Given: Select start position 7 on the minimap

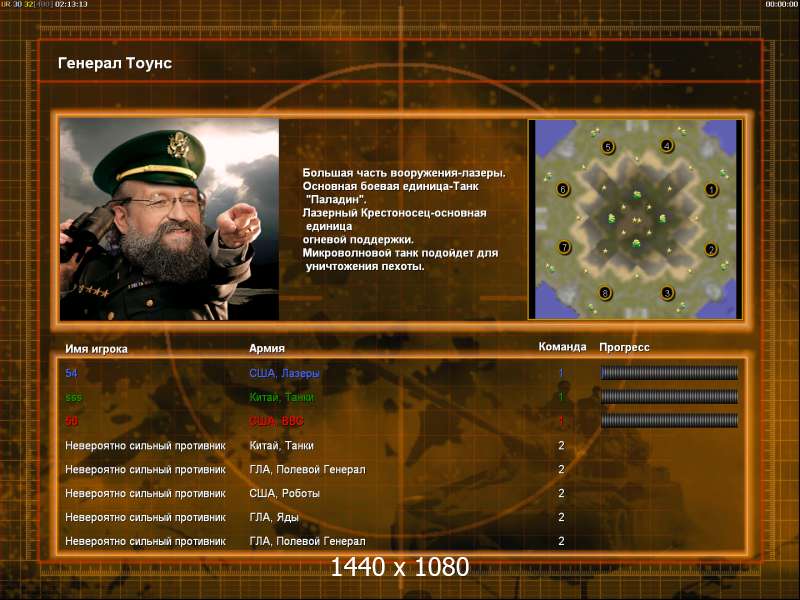Looking at the screenshot, I should [x=564, y=247].
